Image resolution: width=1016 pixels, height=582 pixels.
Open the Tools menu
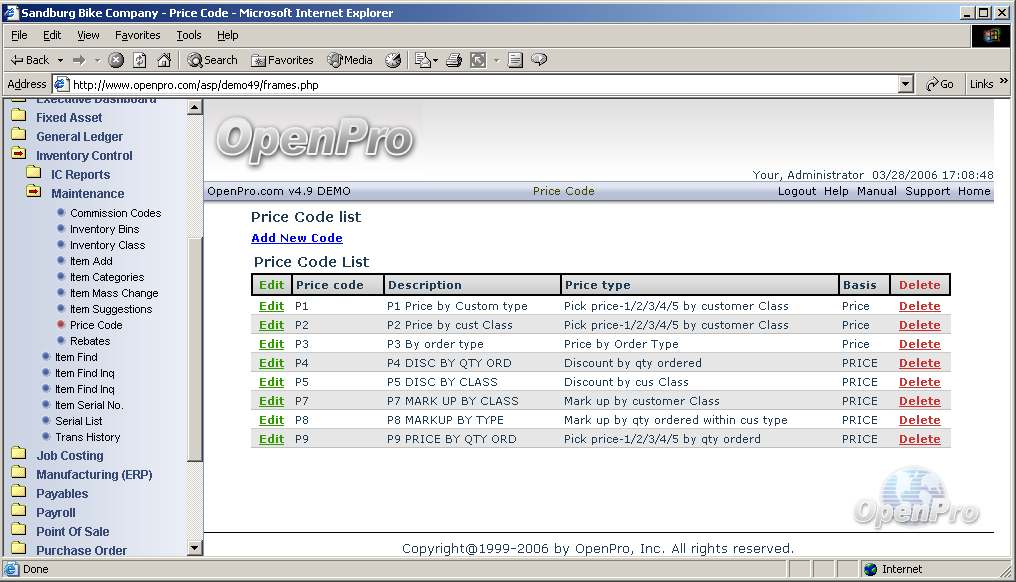point(188,35)
